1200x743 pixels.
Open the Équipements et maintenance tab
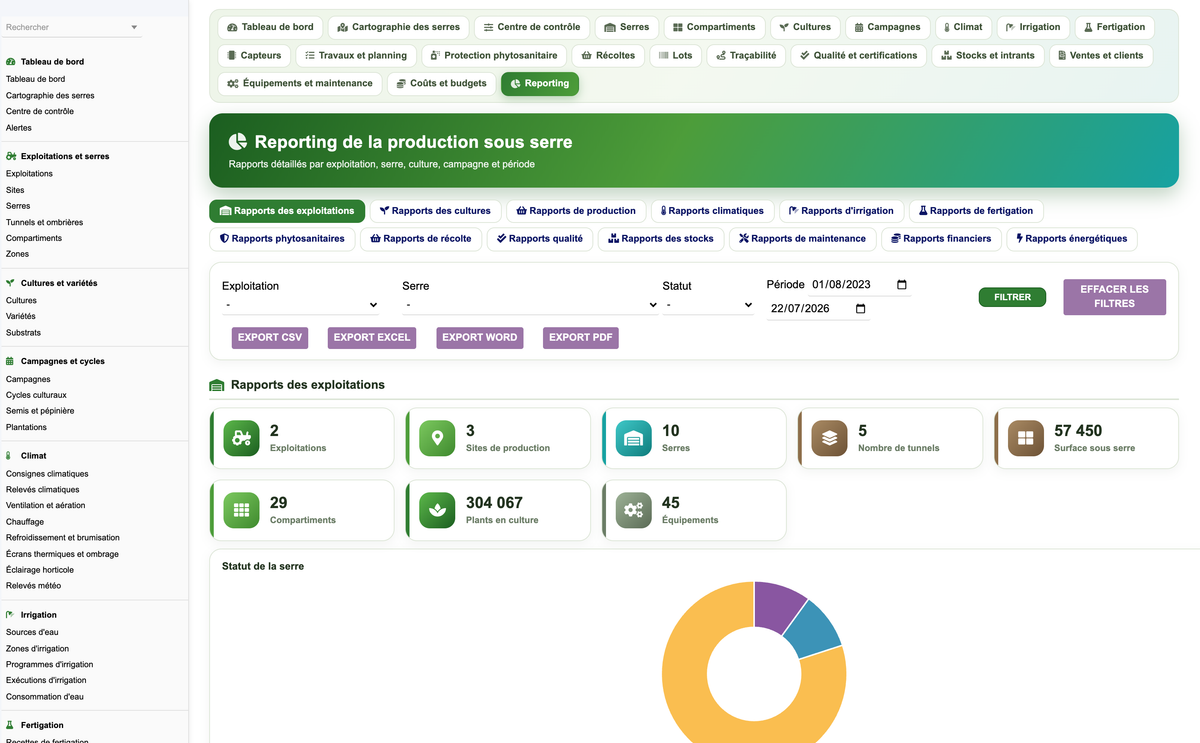tap(300, 83)
